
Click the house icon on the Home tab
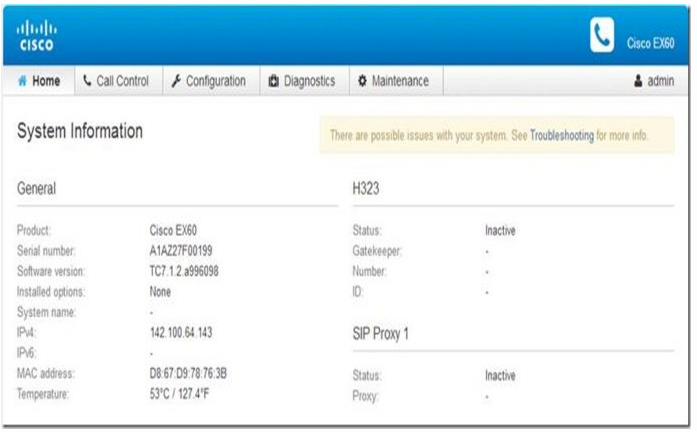(x=23, y=80)
